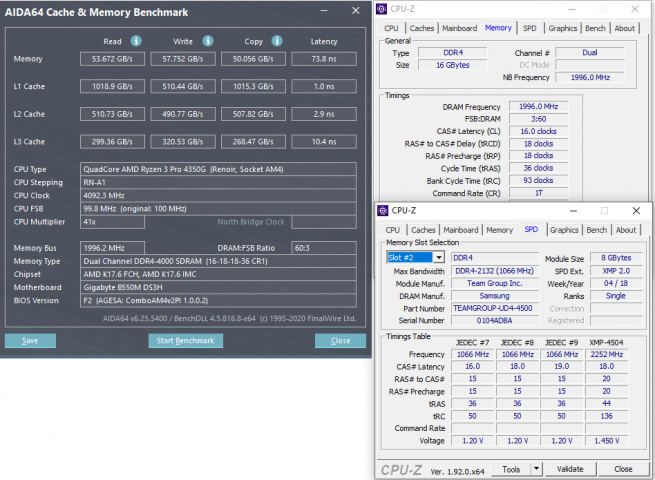Click Module Size 8 GBytes value
This screenshot has width=655, height=480.
616,258
